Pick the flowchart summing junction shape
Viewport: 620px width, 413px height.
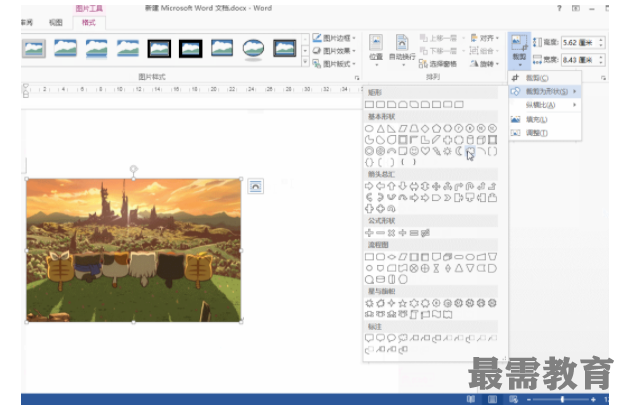pyautogui.click(x=414, y=268)
